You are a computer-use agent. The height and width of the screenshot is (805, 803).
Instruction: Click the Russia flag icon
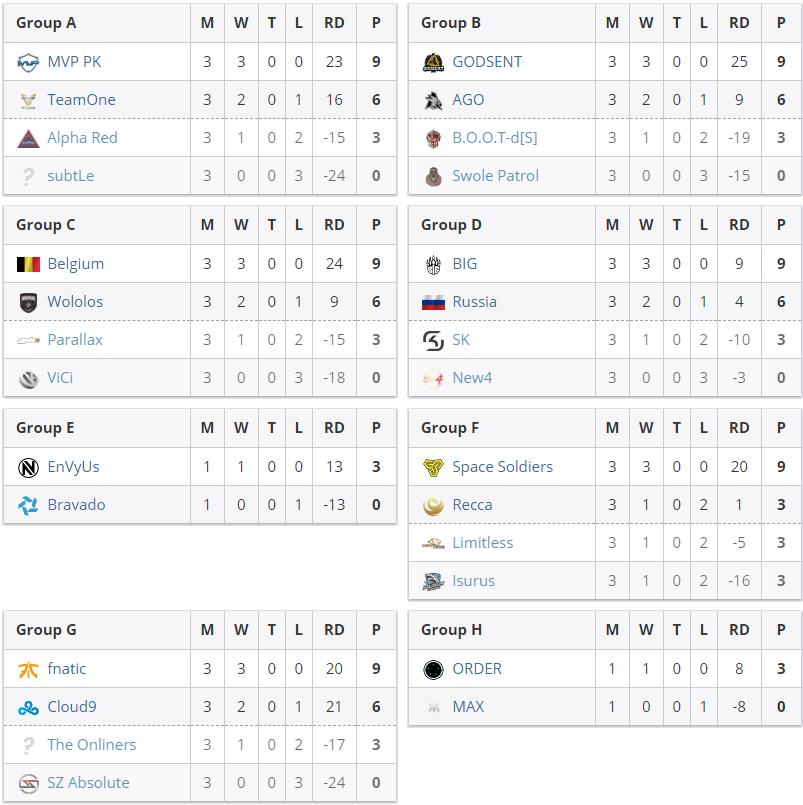point(433,302)
